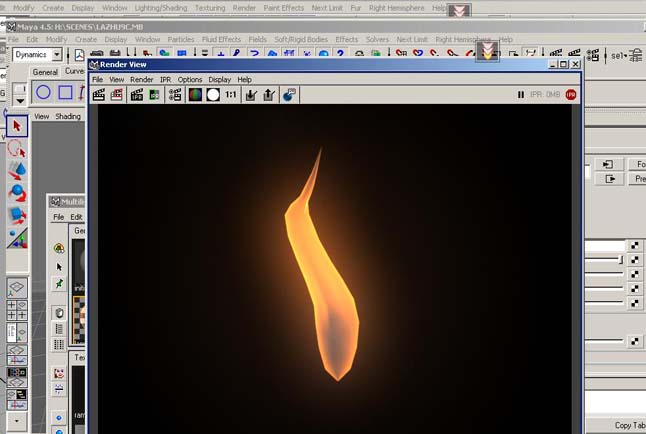
Task: Open Maya Fields menu
Action: point(257,40)
